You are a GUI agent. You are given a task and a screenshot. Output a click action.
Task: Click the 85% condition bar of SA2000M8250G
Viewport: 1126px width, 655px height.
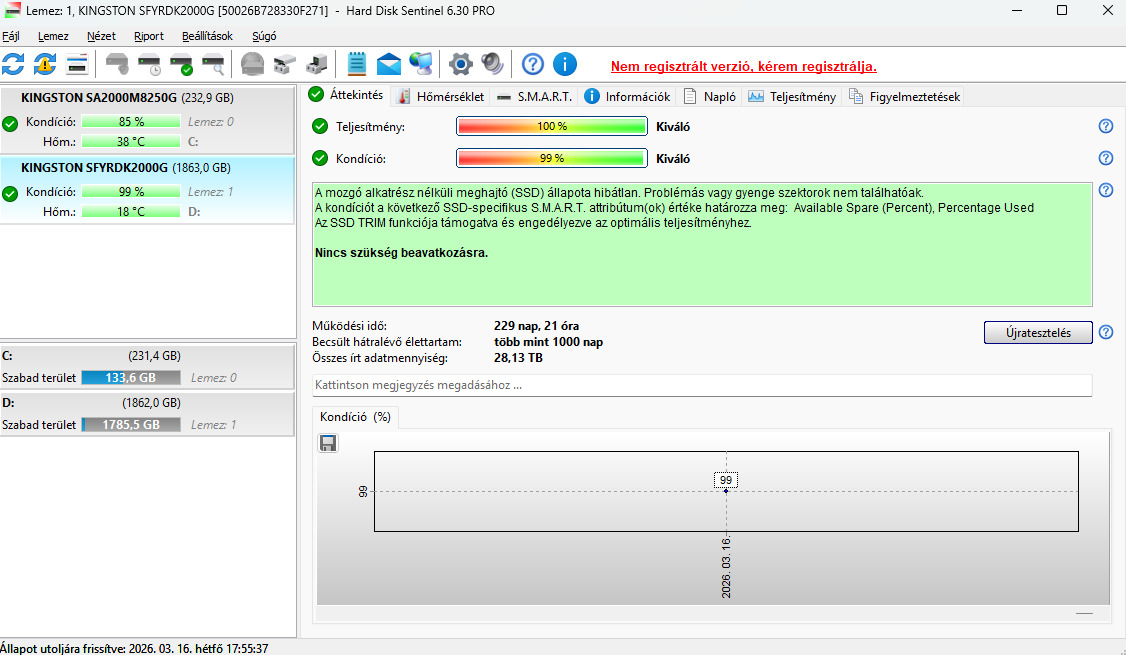pyautogui.click(x=131, y=121)
